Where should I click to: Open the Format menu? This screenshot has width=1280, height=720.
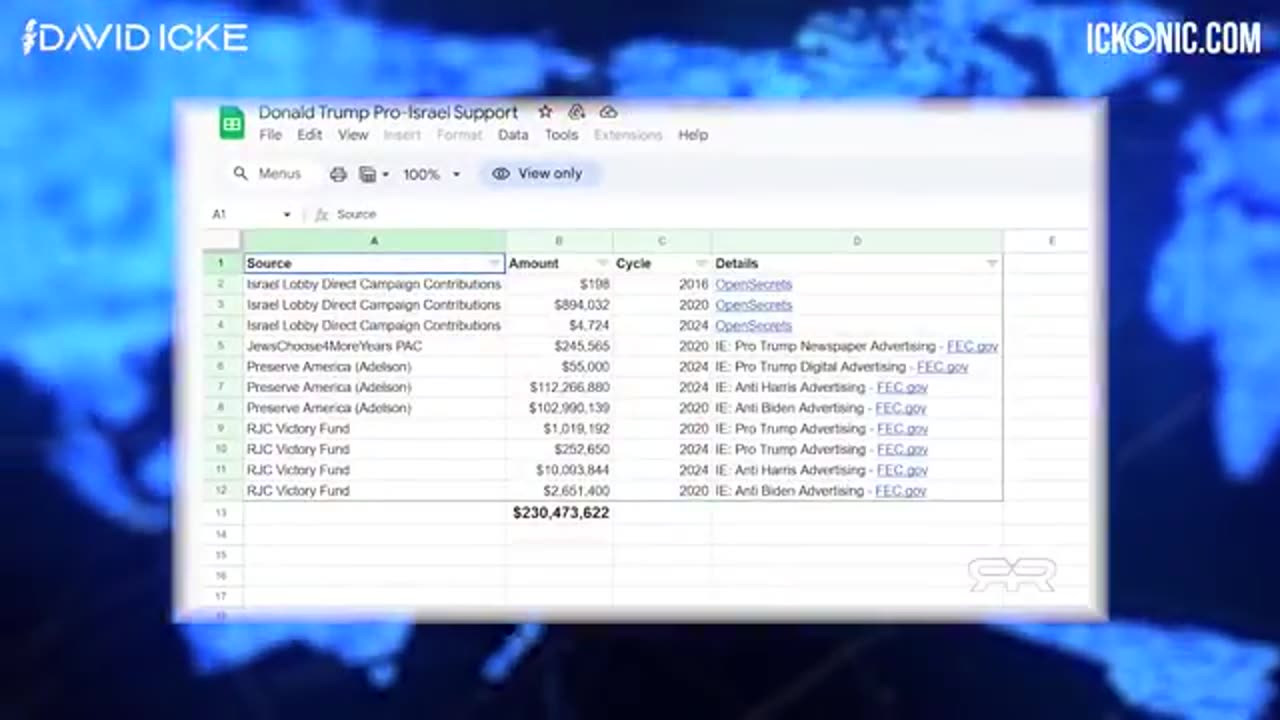click(x=459, y=135)
